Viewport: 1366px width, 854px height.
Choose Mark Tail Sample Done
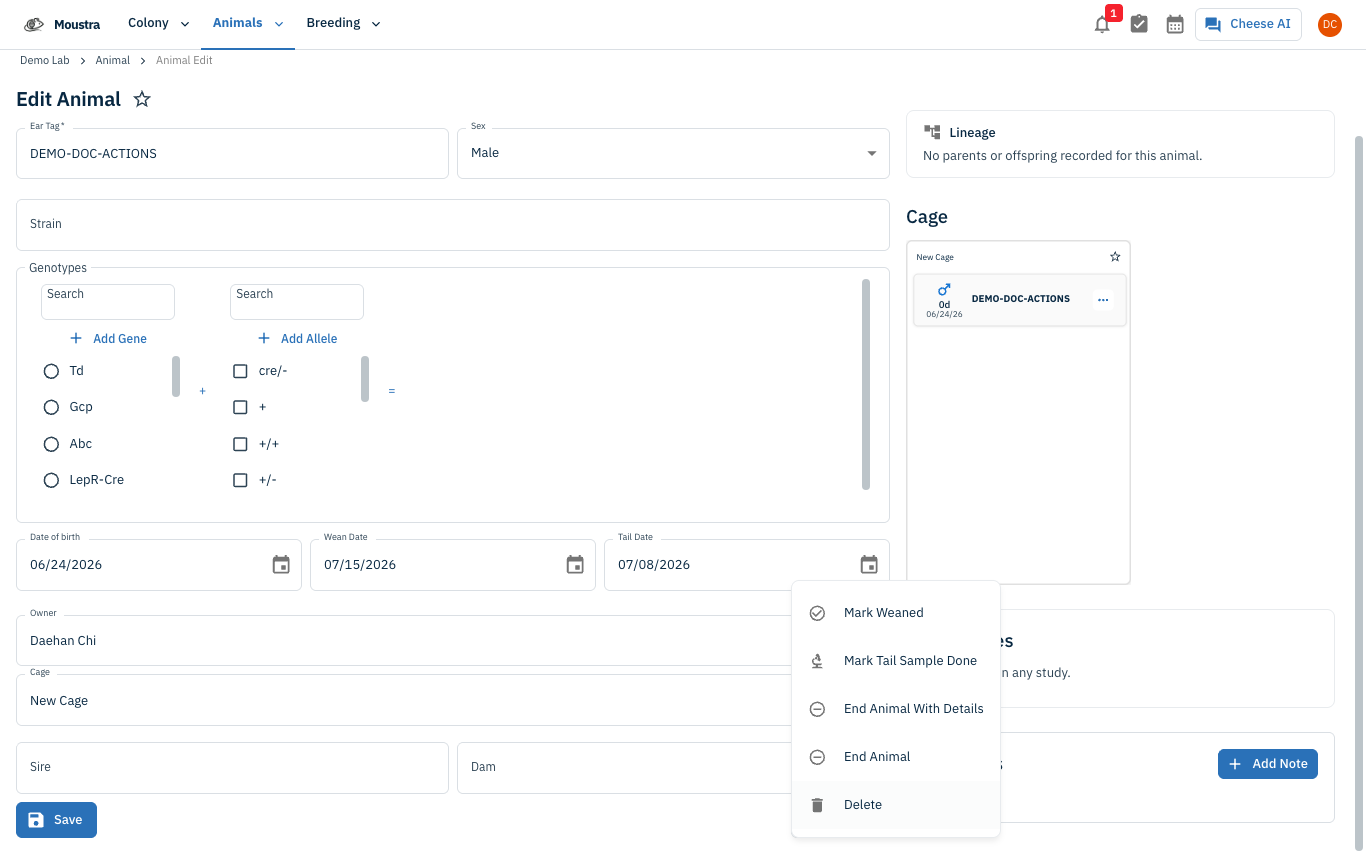(x=896, y=661)
